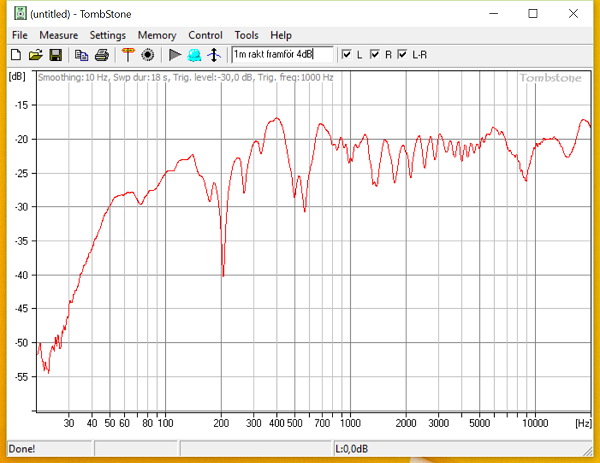This screenshot has height=463, width=600.
Task: Maximize the TombStone window
Action: pyautogui.click(x=533, y=14)
